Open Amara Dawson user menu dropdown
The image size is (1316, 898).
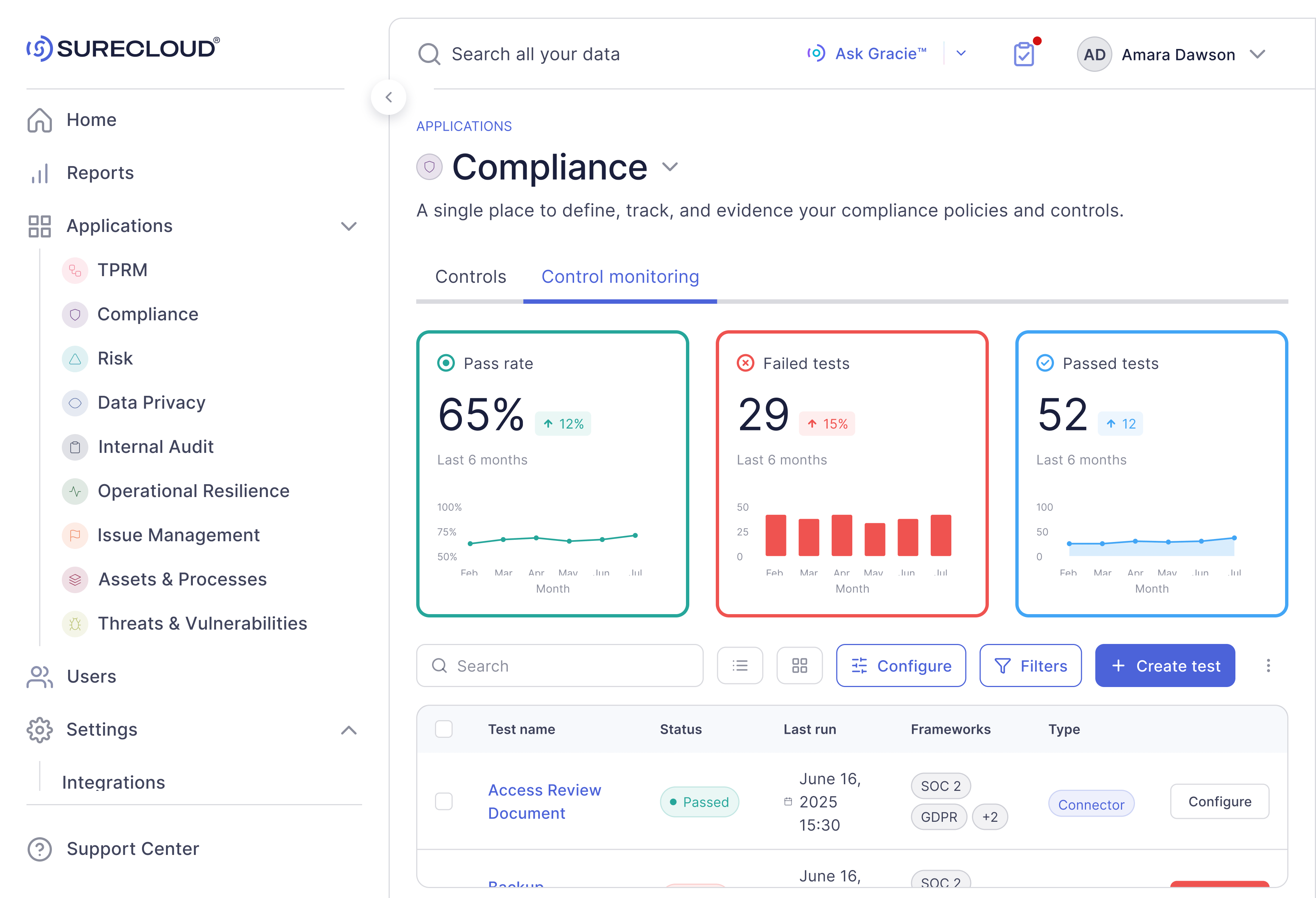click(1257, 54)
